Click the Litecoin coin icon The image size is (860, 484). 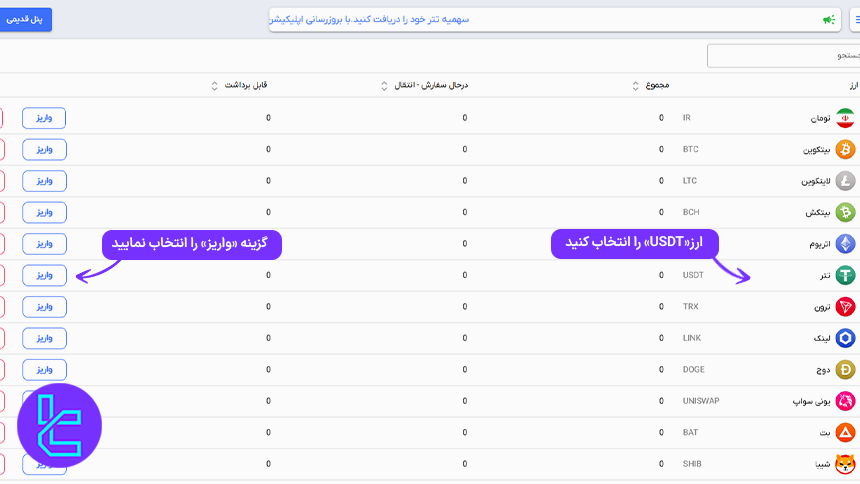(845, 181)
